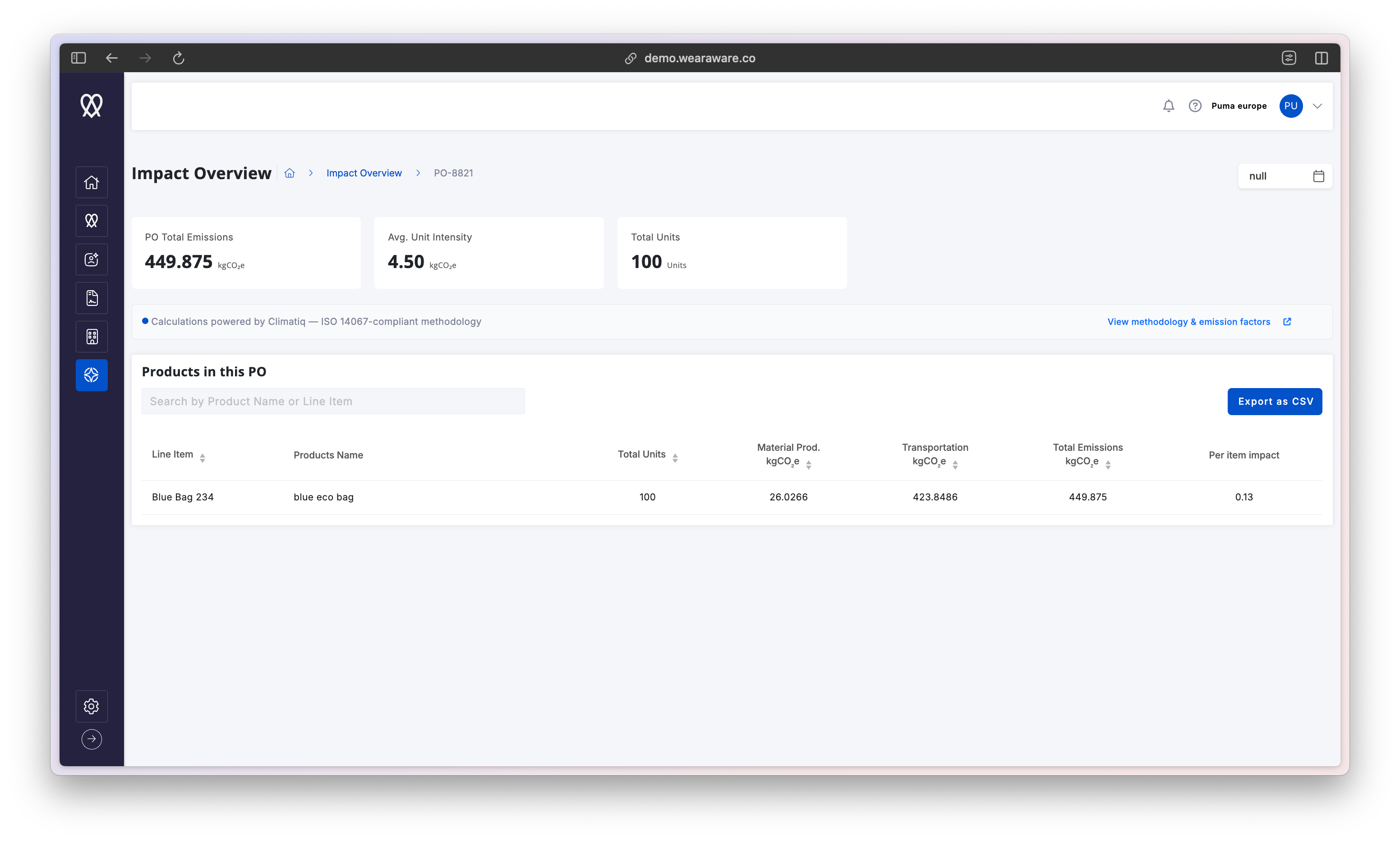Select the active impact icon in the sidebar
The image size is (1400, 842).
pyautogui.click(x=91, y=375)
